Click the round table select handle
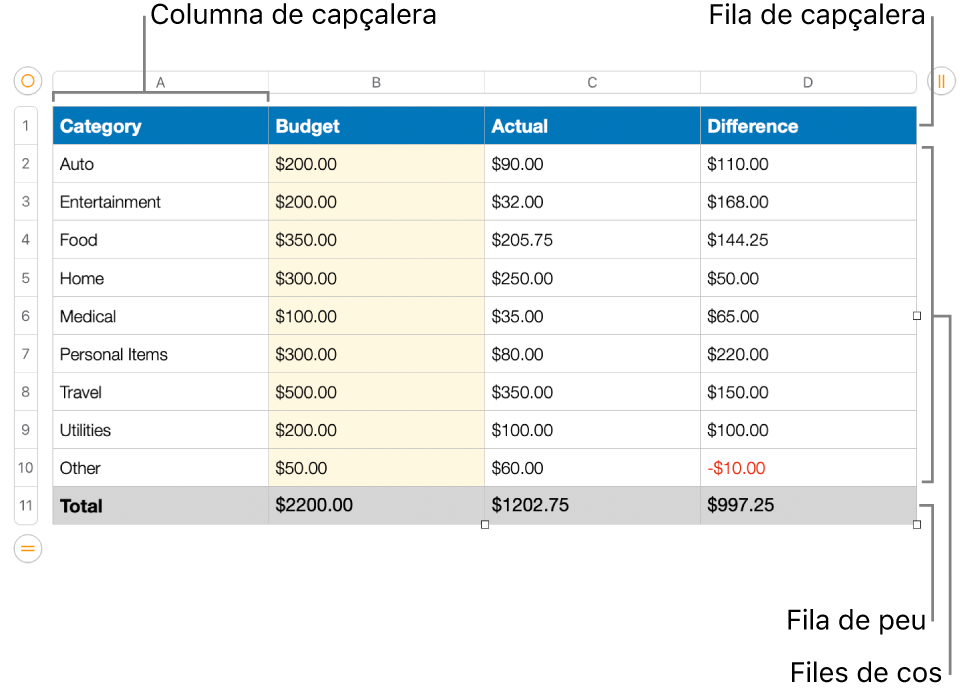The width and height of the screenshot is (968, 692). [28, 81]
